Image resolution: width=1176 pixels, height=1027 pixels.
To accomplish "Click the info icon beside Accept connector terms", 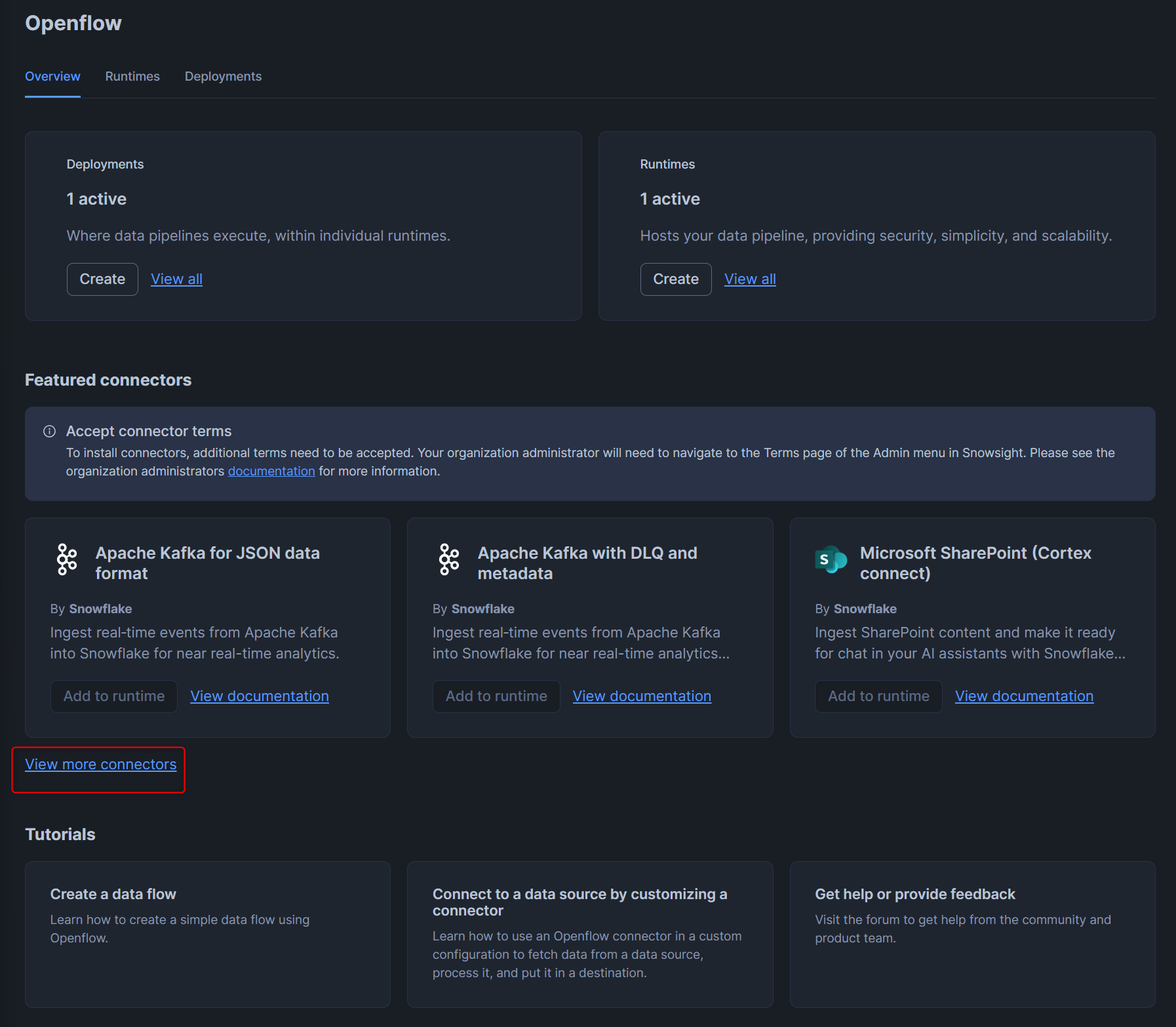I will point(49,432).
